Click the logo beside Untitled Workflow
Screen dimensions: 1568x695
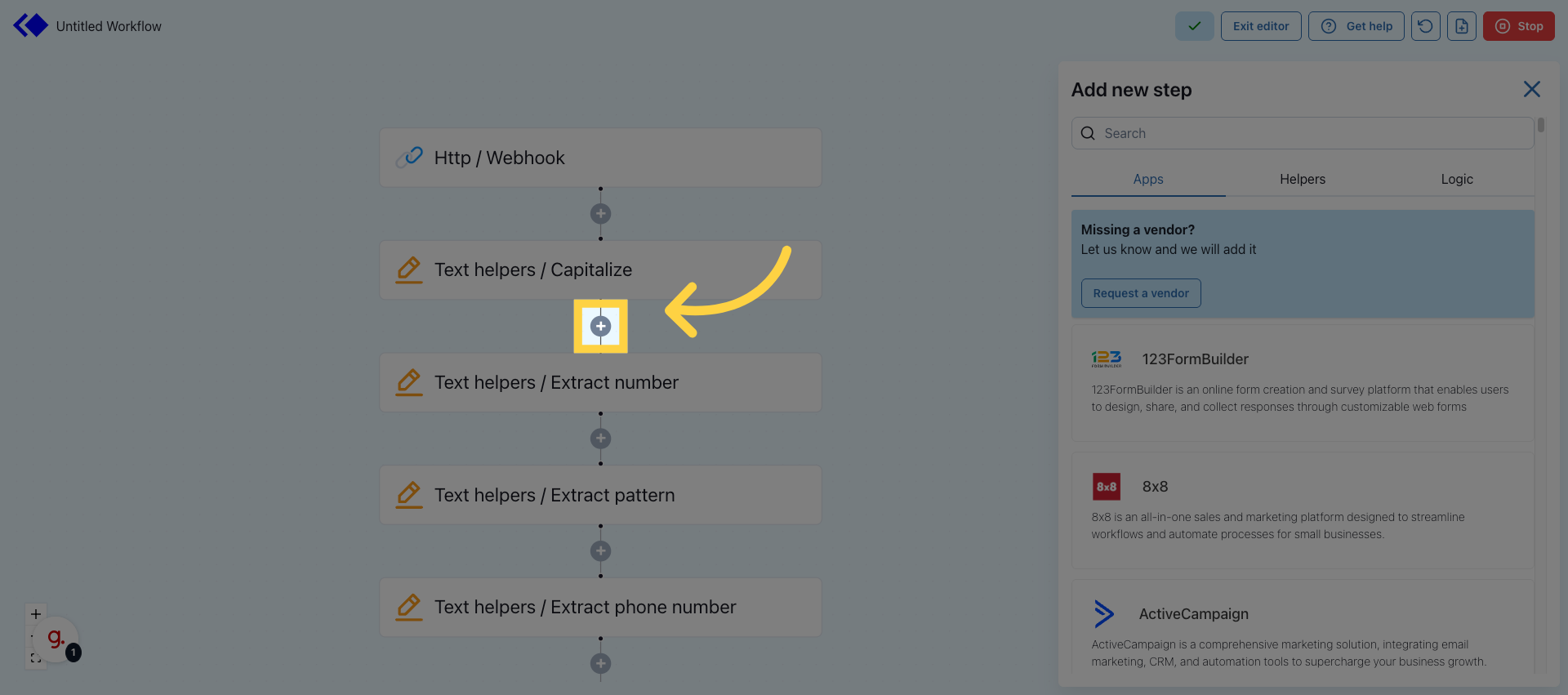pos(31,26)
